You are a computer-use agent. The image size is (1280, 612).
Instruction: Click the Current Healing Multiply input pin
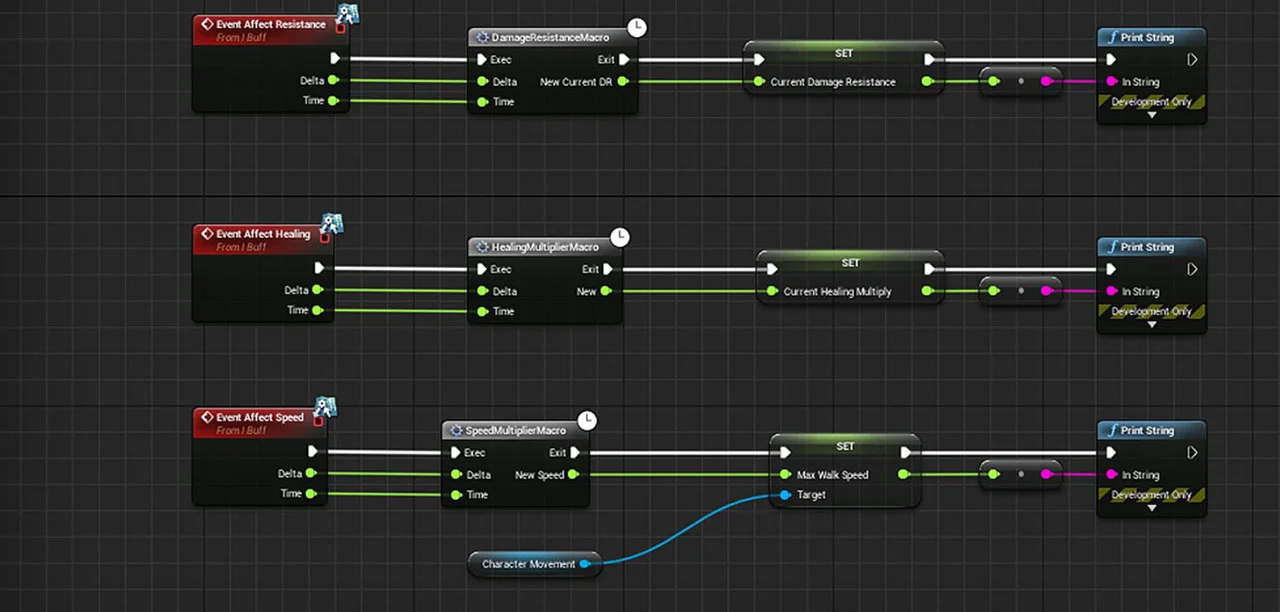(774, 292)
